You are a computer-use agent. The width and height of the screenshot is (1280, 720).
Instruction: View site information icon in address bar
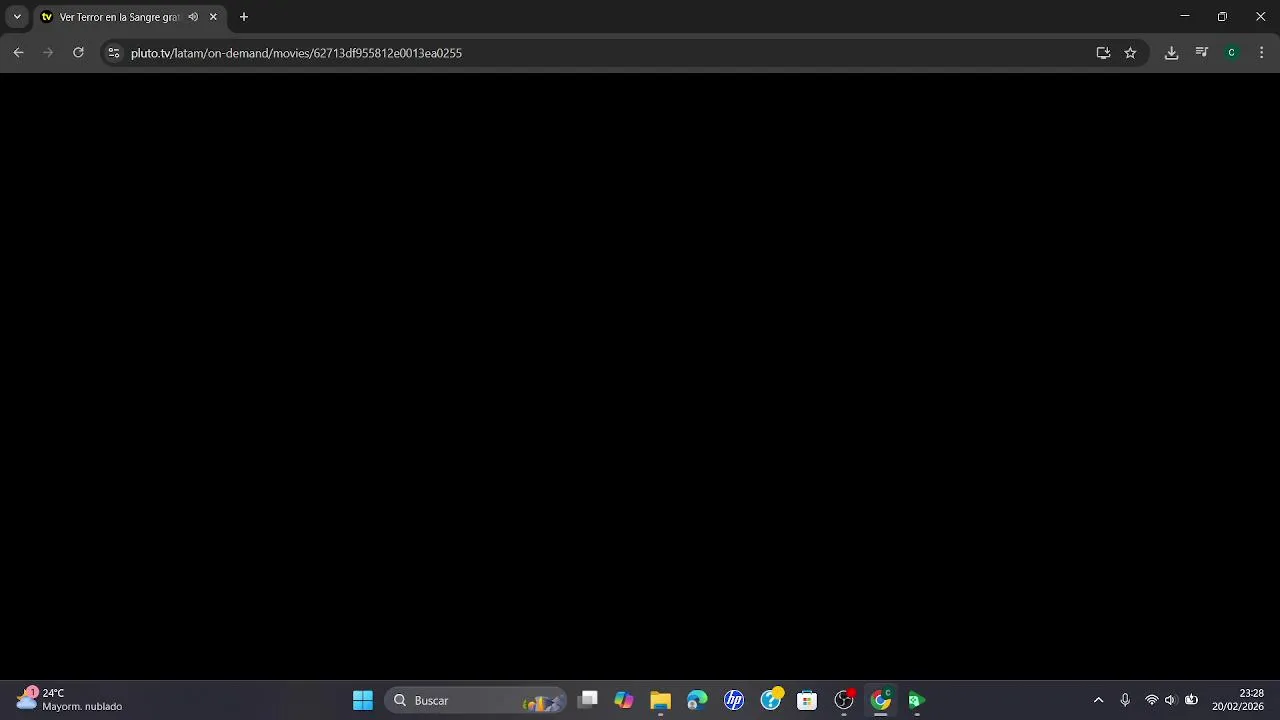(x=114, y=53)
